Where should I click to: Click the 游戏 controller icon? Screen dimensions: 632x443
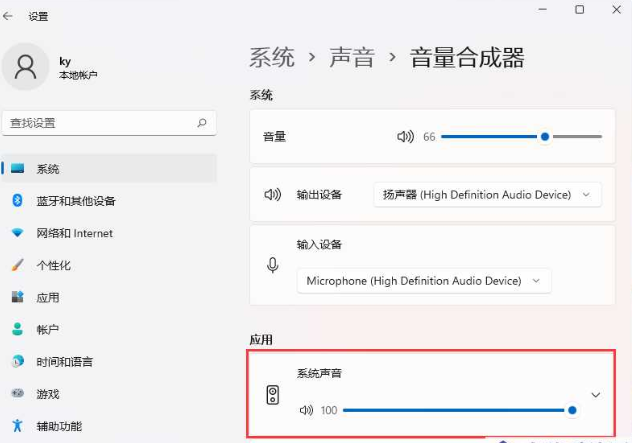pos(17,393)
